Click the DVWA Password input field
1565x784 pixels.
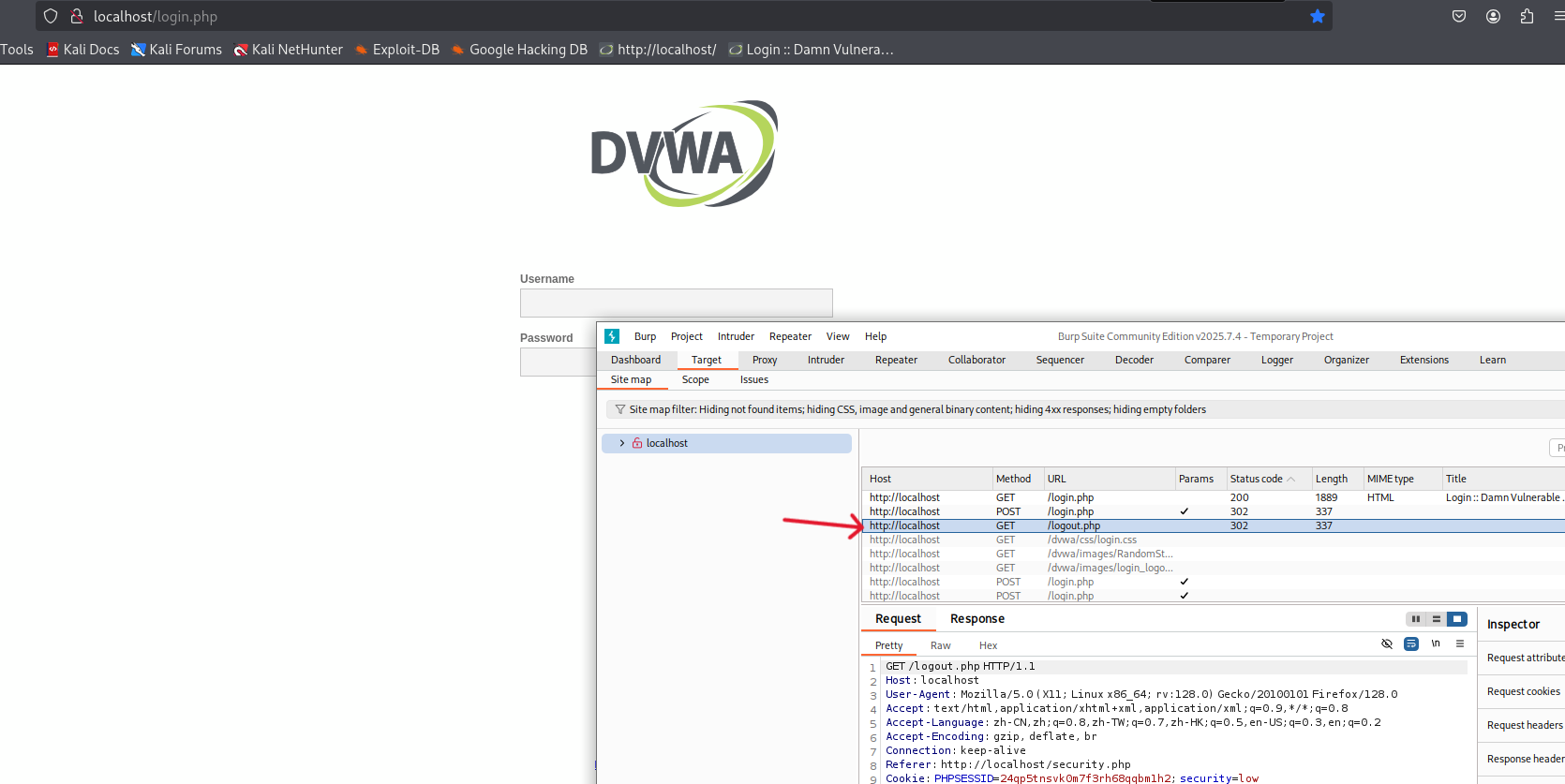pyautogui.click(x=559, y=362)
